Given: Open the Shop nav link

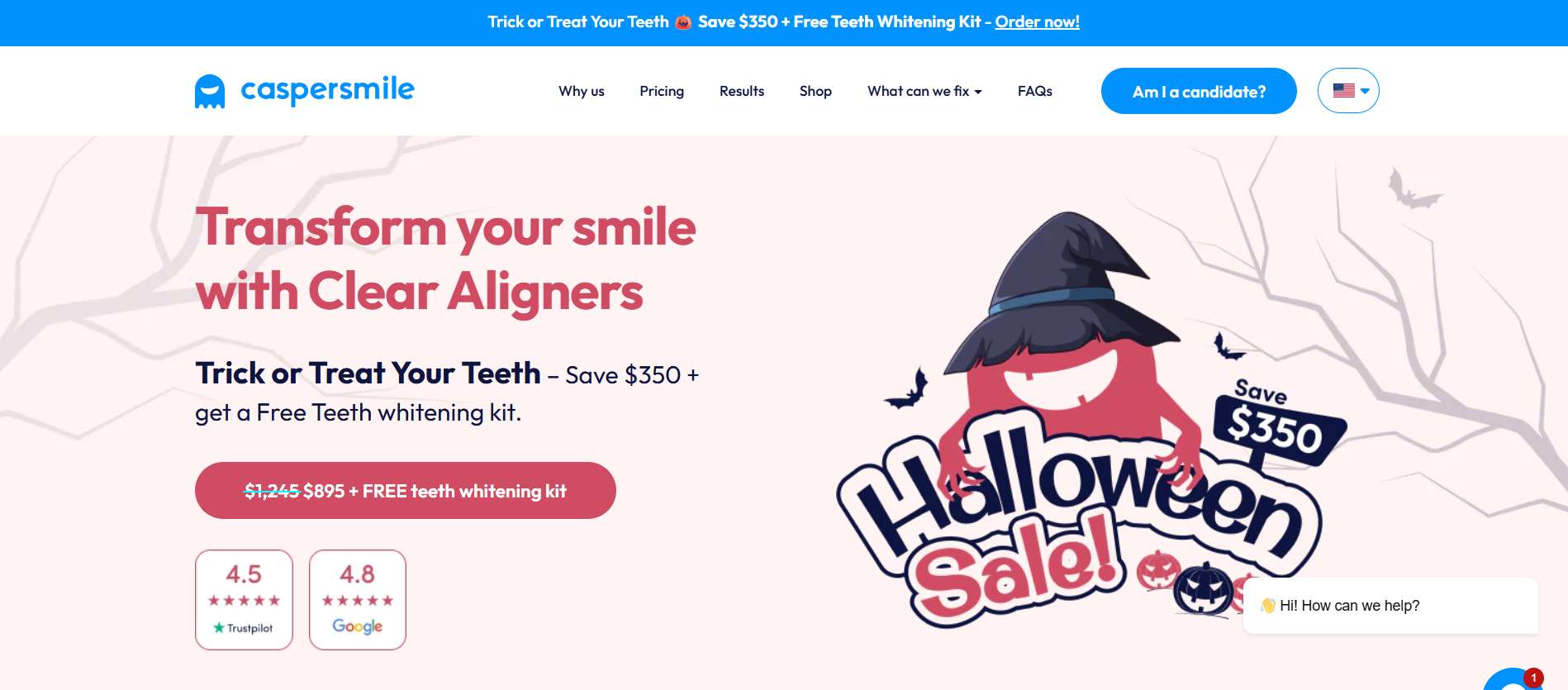Looking at the screenshot, I should pos(815,91).
